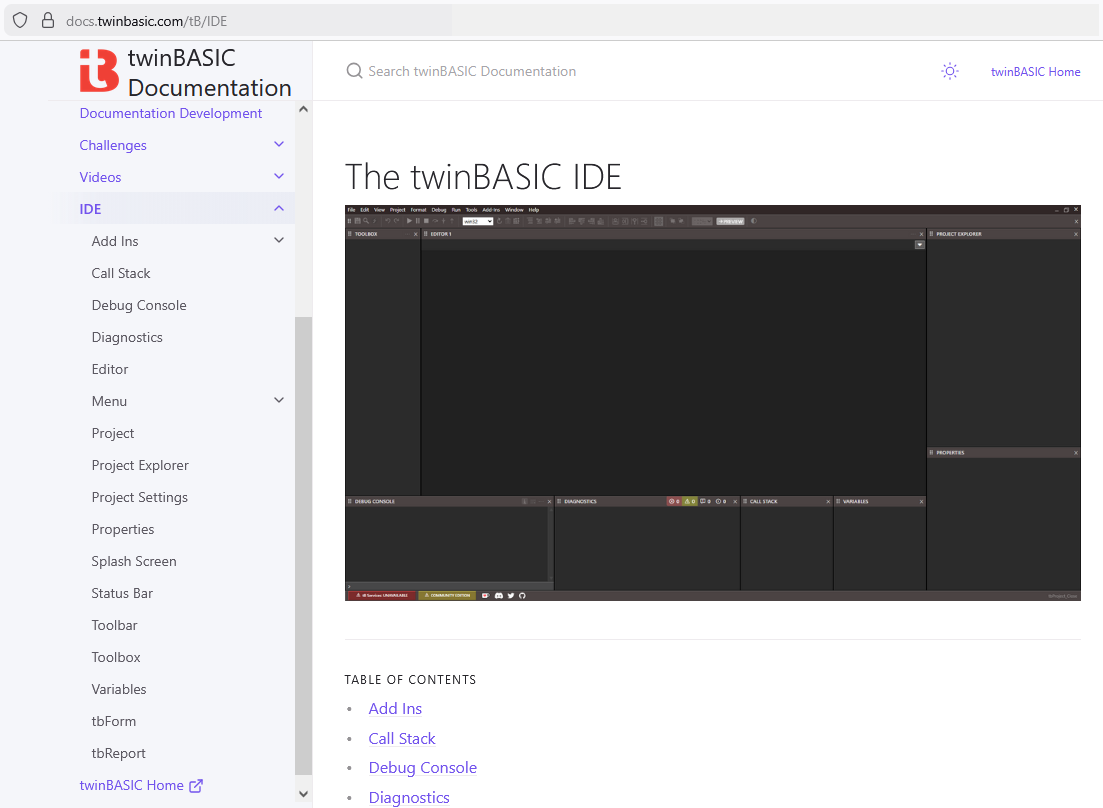
Task: Toggle the light/dark theme sun icon
Action: (x=949, y=71)
